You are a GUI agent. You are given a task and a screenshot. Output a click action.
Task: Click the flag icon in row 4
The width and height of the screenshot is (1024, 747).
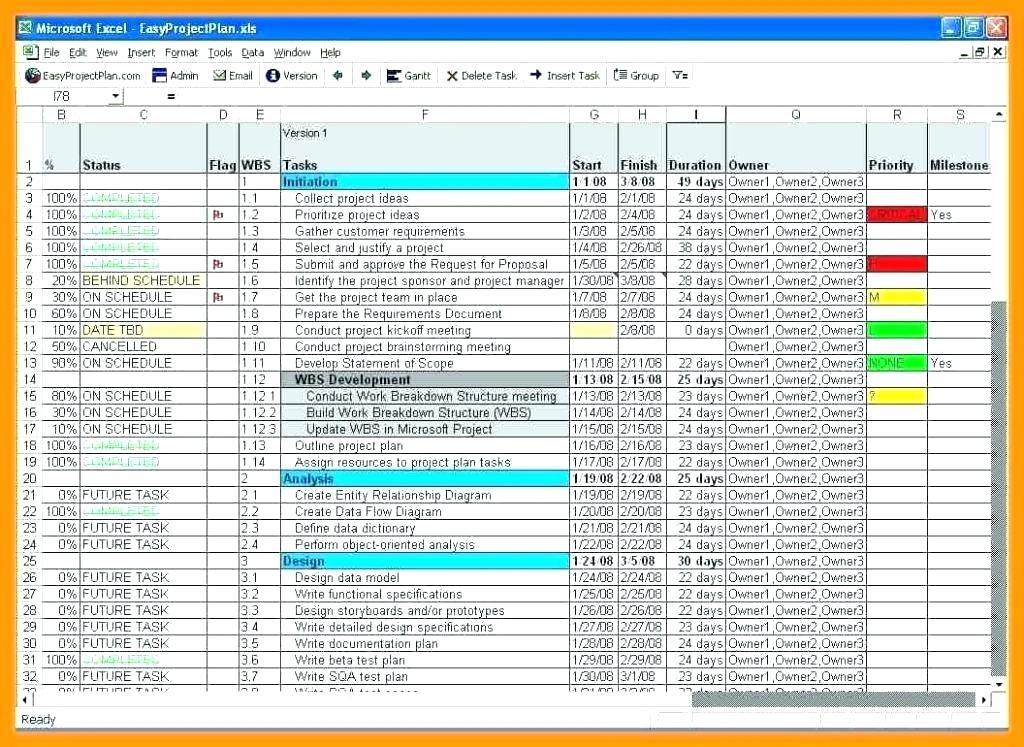click(x=218, y=215)
